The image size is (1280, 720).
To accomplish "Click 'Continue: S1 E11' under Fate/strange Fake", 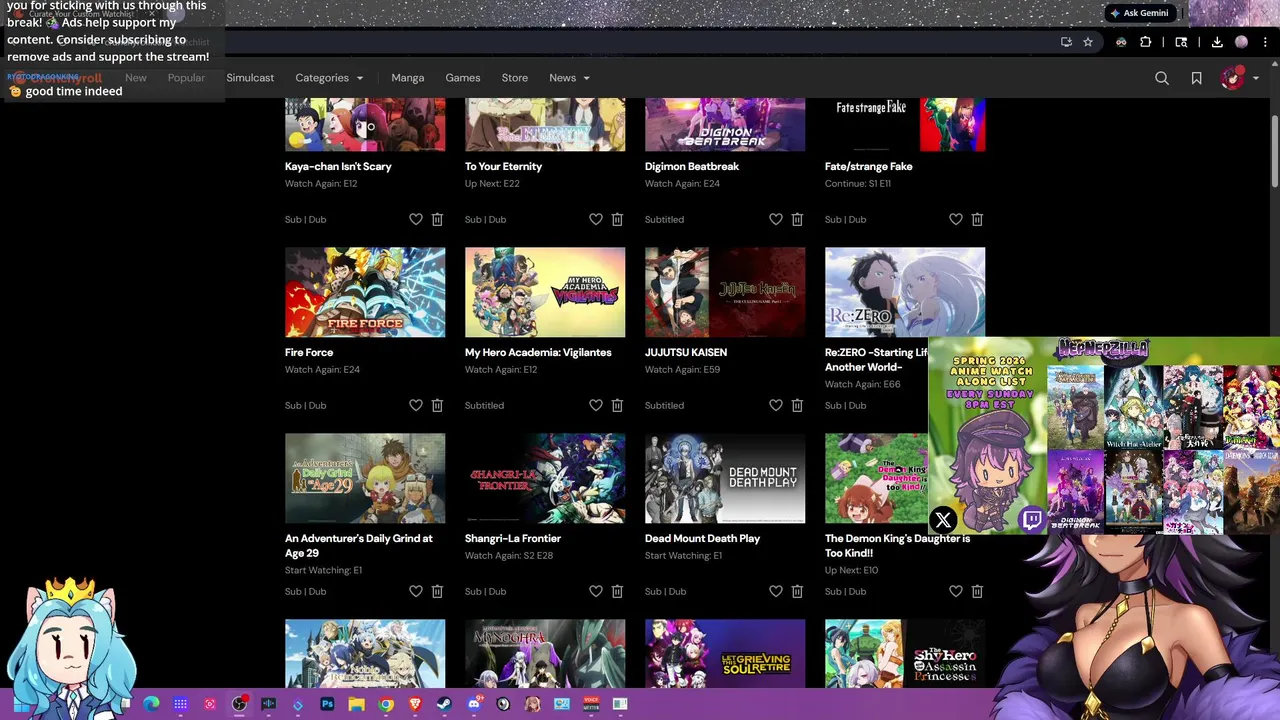I will click(x=858, y=184).
